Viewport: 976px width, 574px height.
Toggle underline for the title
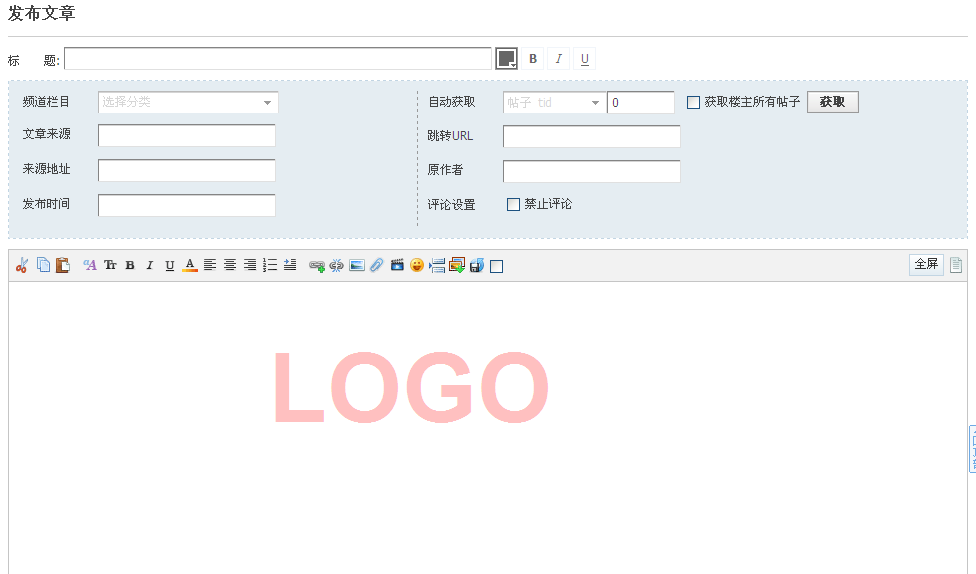point(584,59)
